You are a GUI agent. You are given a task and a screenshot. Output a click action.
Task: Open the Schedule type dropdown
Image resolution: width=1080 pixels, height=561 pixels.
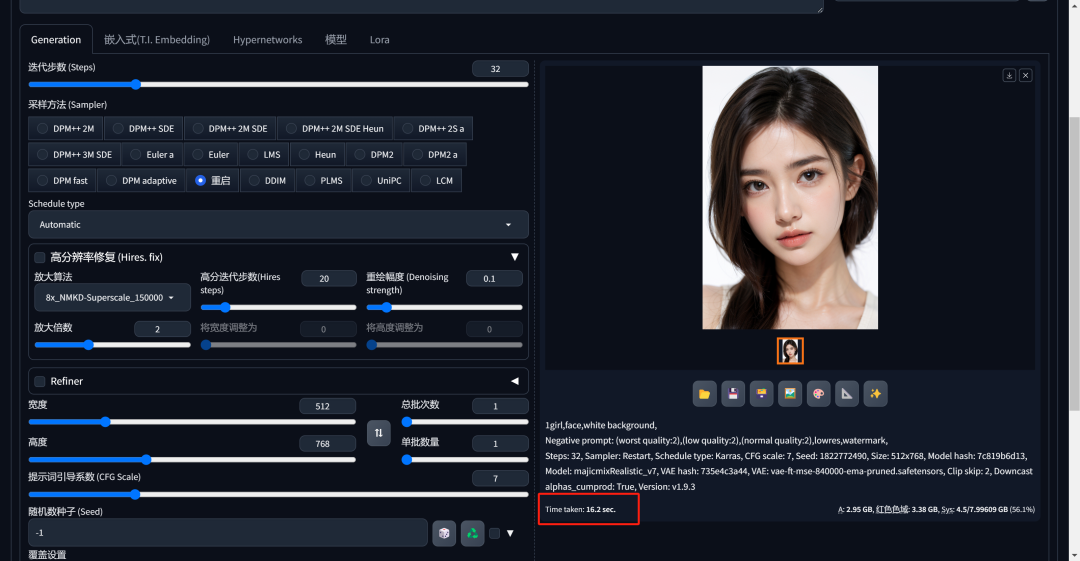(278, 225)
